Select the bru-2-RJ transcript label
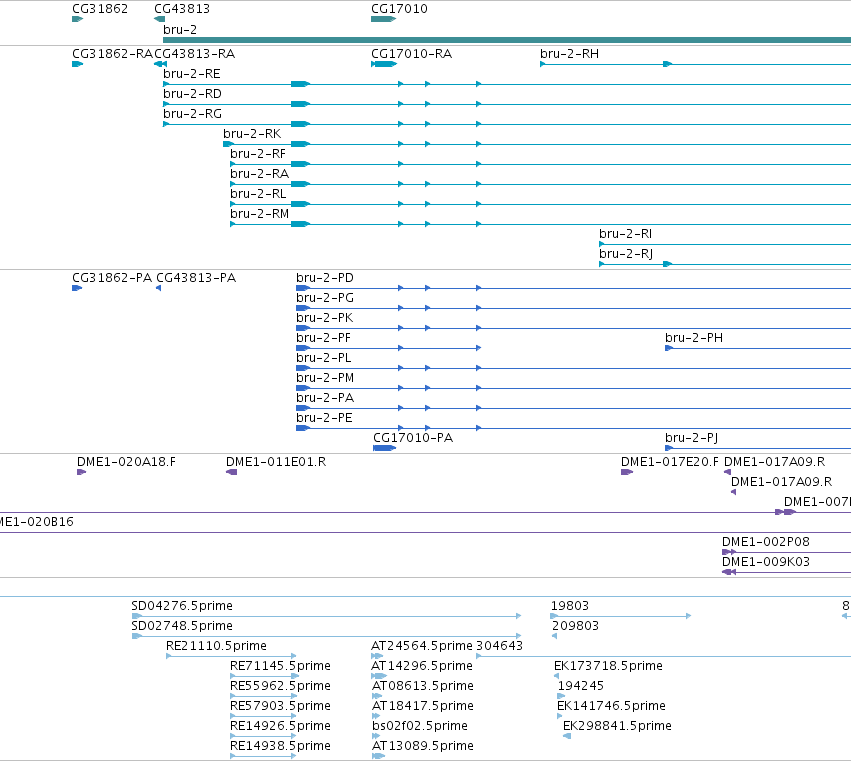 626,254
